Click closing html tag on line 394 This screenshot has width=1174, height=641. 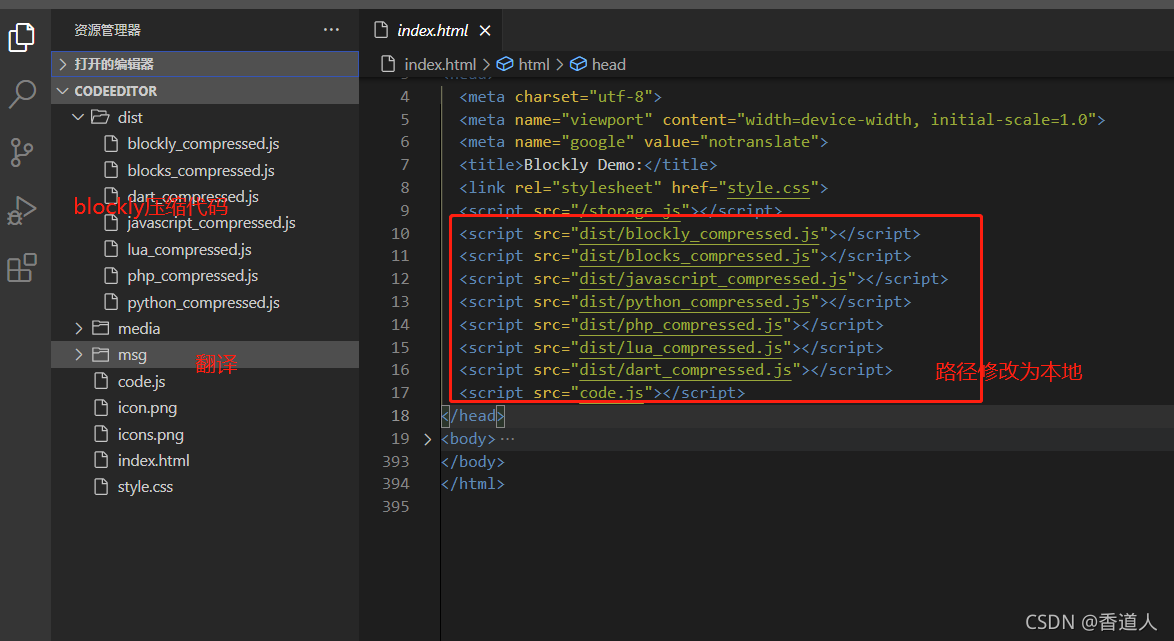point(473,484)
